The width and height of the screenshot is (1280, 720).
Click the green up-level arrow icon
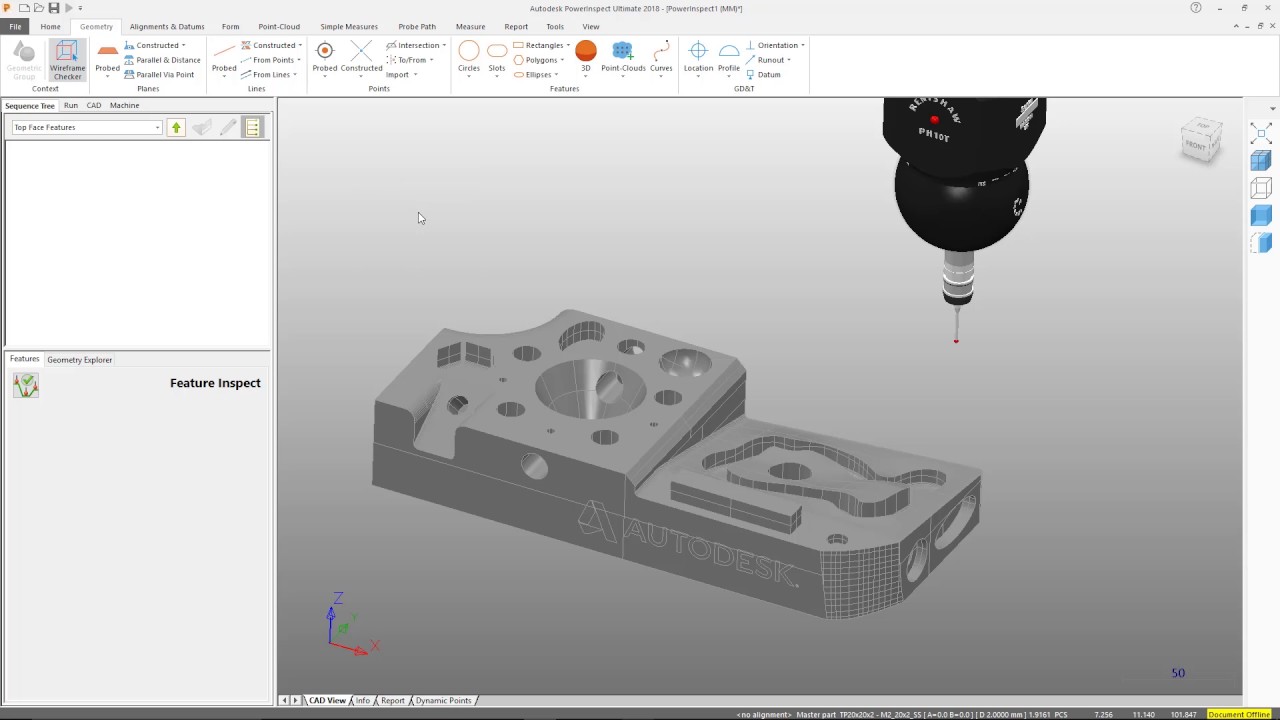[176, 127]
